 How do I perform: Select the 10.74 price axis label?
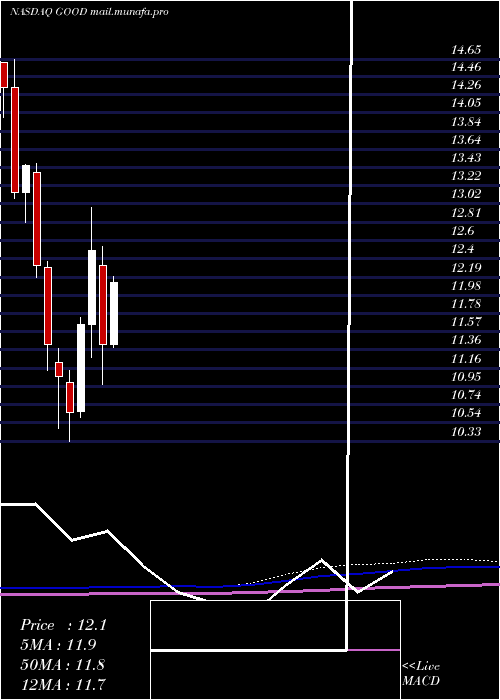[x=466, y=395]
